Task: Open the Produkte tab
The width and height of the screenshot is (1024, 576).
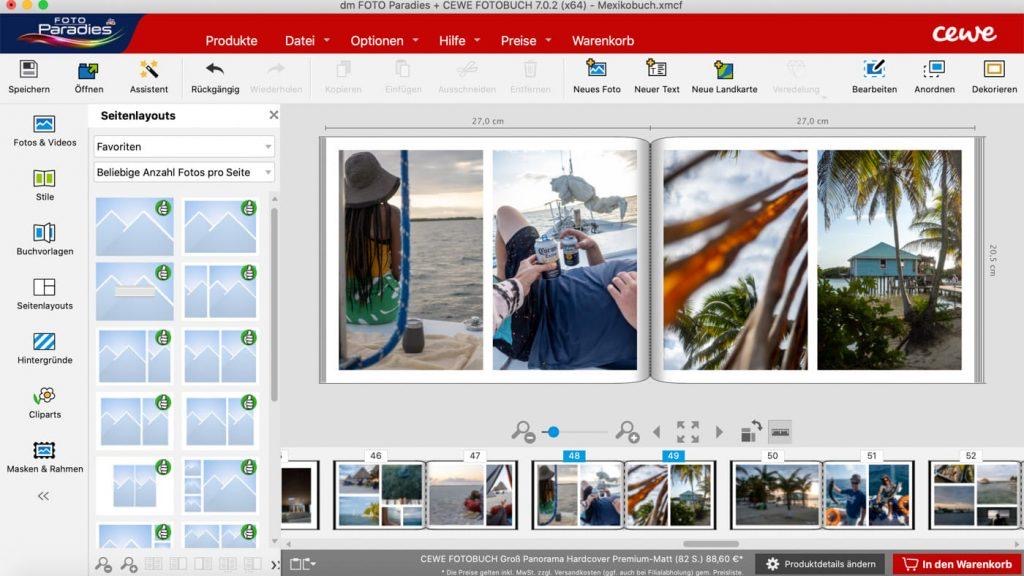Action: tap(231, 40)
